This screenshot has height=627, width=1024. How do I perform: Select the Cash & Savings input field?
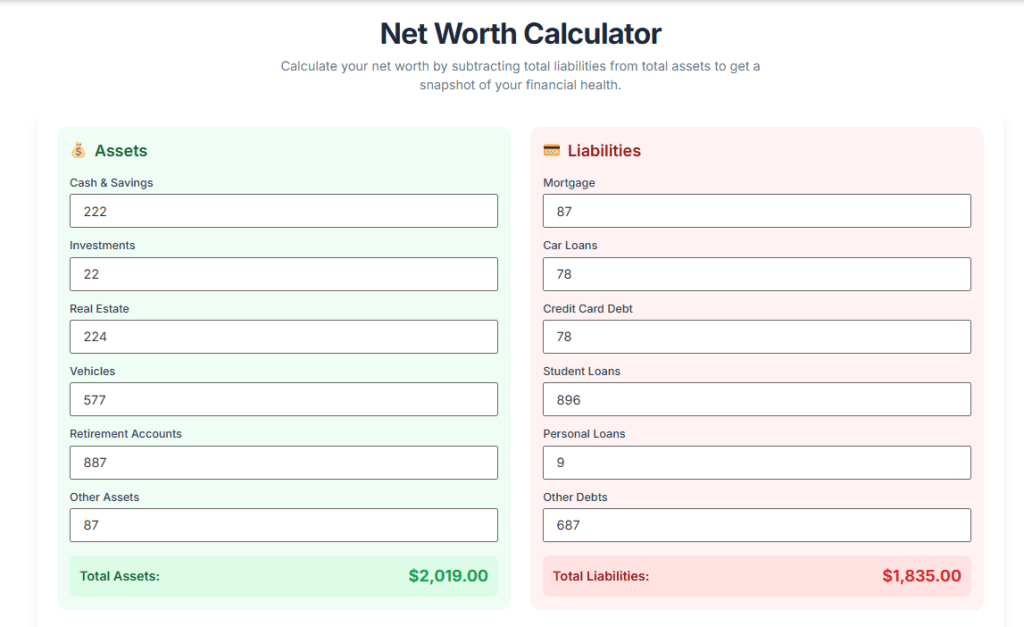click(x=283, y=211)
